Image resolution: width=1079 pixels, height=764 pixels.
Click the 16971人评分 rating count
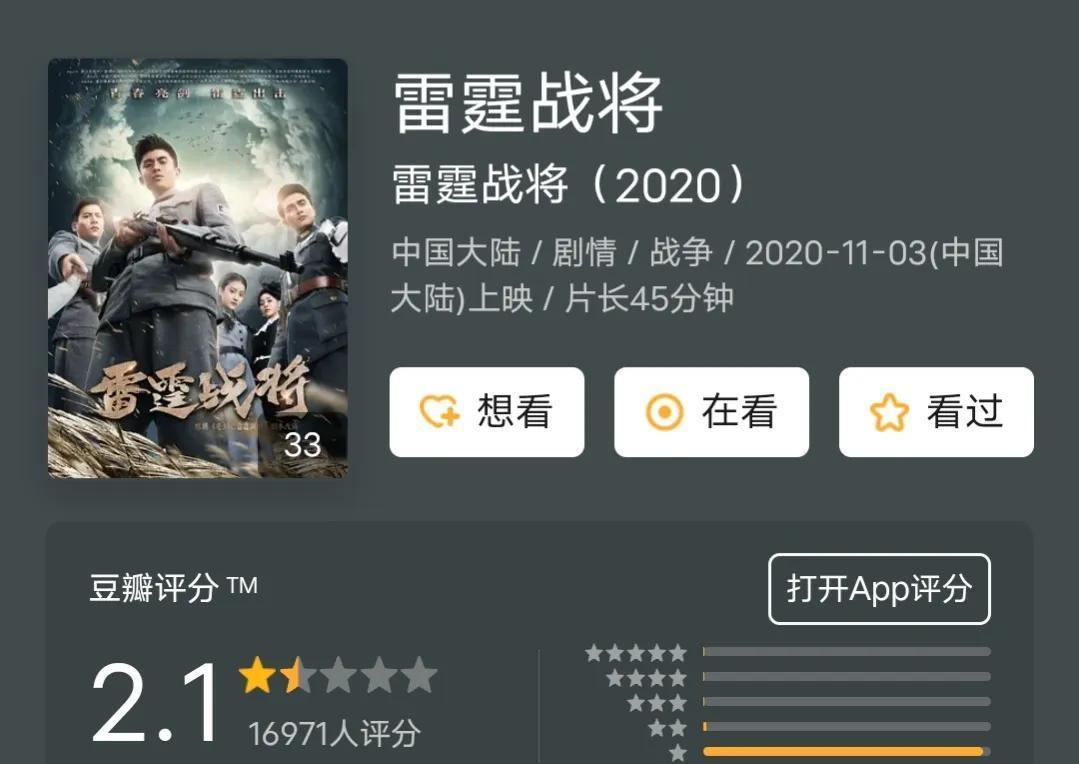[334, 734]
